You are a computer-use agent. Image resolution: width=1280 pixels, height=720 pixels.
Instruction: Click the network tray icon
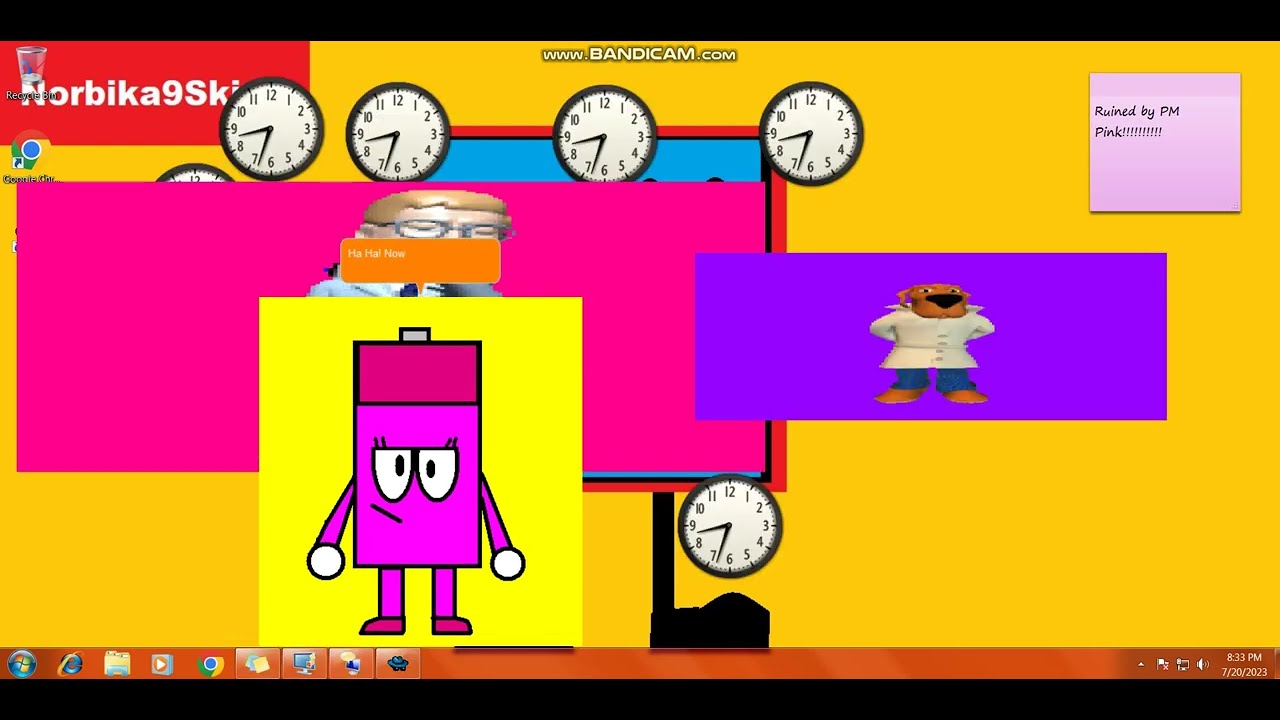pos(1183,665)
